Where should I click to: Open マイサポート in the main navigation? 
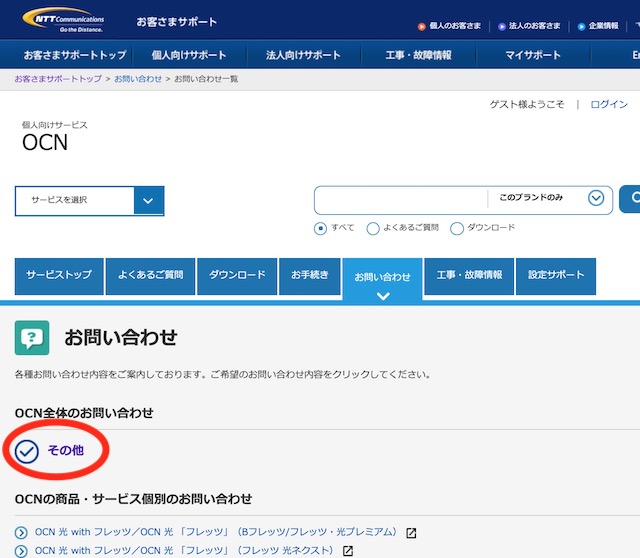tap(533, 55)
